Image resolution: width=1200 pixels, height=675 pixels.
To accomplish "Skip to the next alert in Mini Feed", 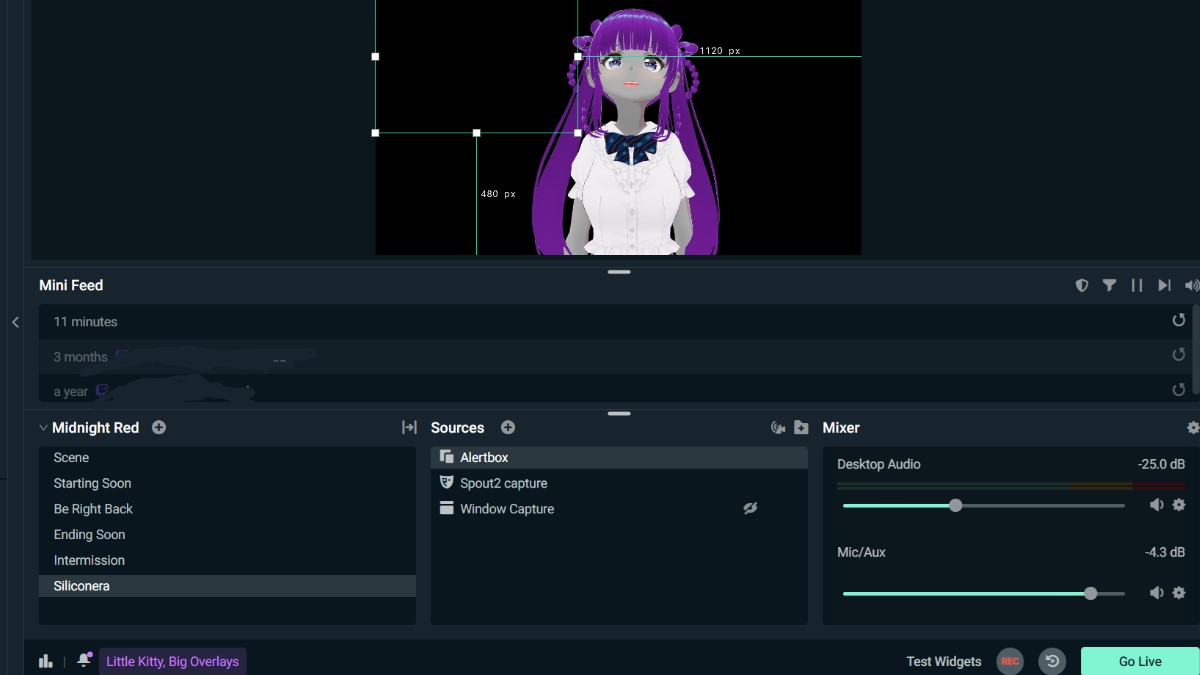I will [x=1164, y=285].
